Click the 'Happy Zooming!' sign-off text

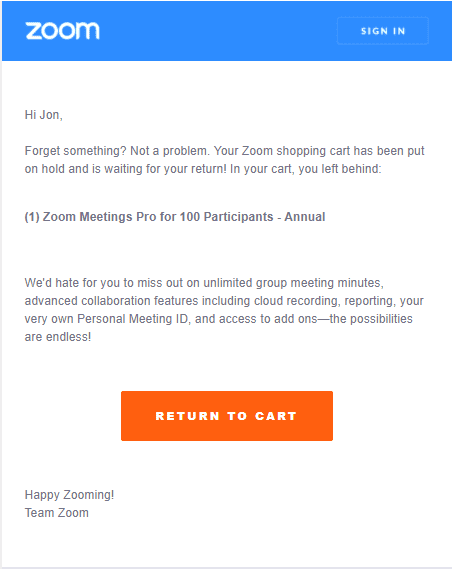[69, 495]
